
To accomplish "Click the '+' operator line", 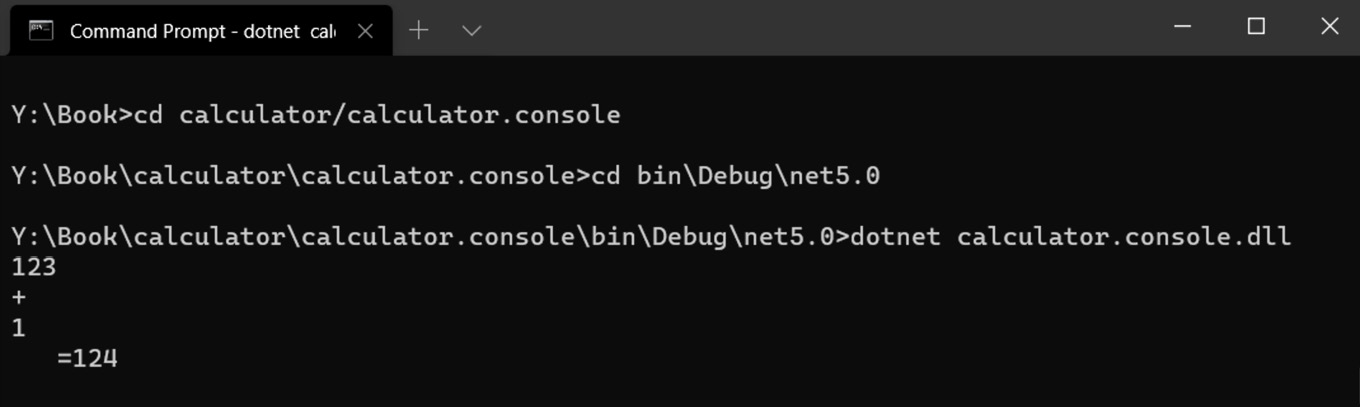I will (x=19, y=298).
